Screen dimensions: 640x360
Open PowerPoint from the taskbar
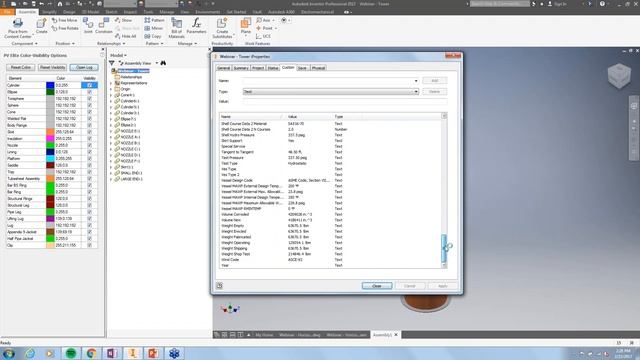[153, 353]
